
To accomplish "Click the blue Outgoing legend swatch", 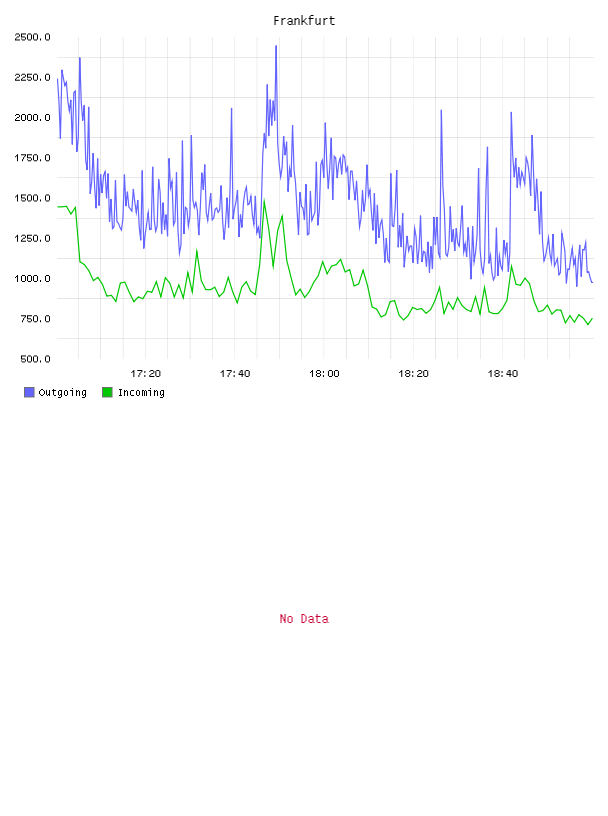I will click(29, 392).
